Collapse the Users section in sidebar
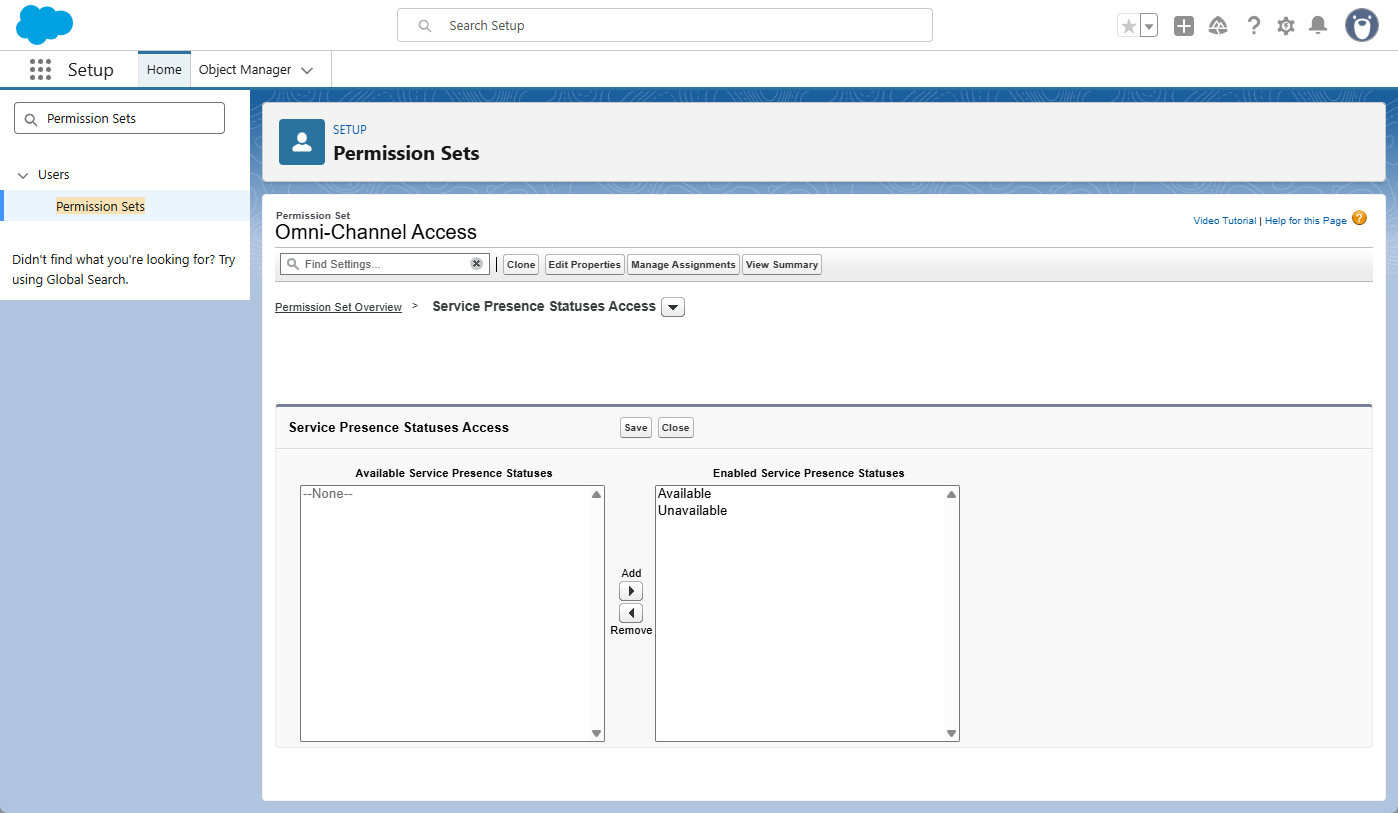The height and width of the screenshot is (813, 1398). 23,175
